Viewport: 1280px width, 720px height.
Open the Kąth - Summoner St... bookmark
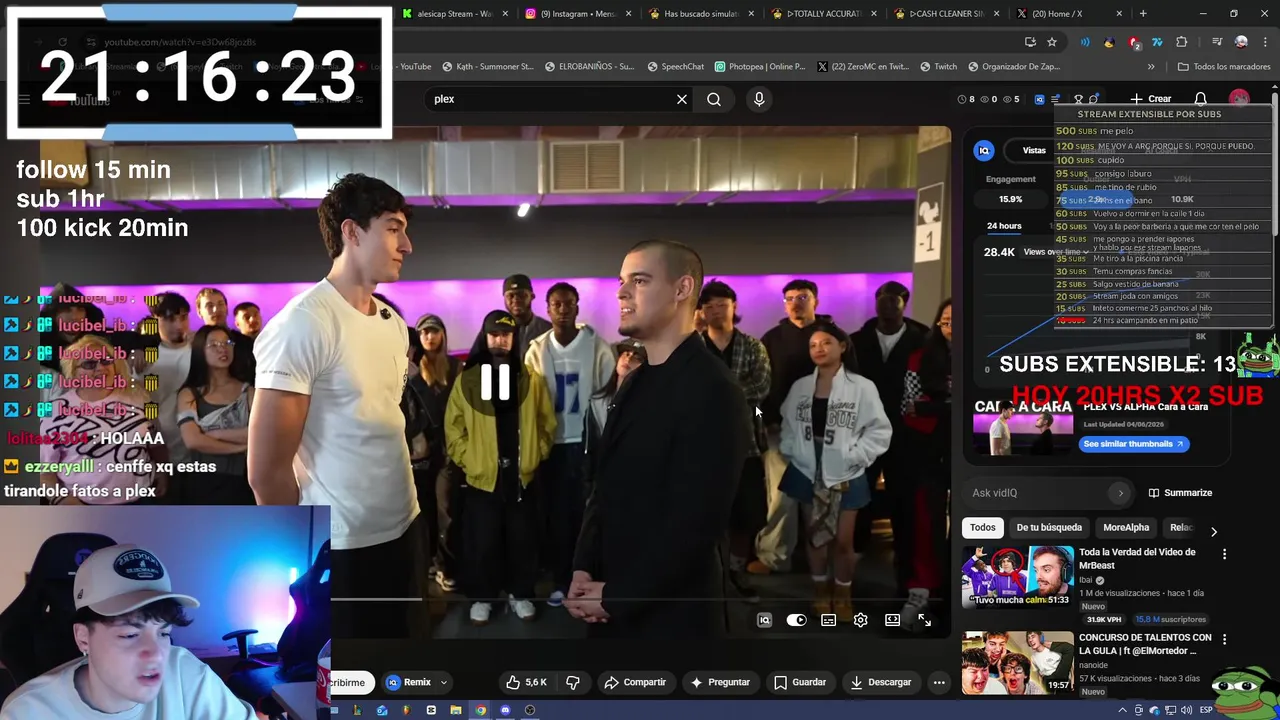pyautogui.click(x=488, y=66)
